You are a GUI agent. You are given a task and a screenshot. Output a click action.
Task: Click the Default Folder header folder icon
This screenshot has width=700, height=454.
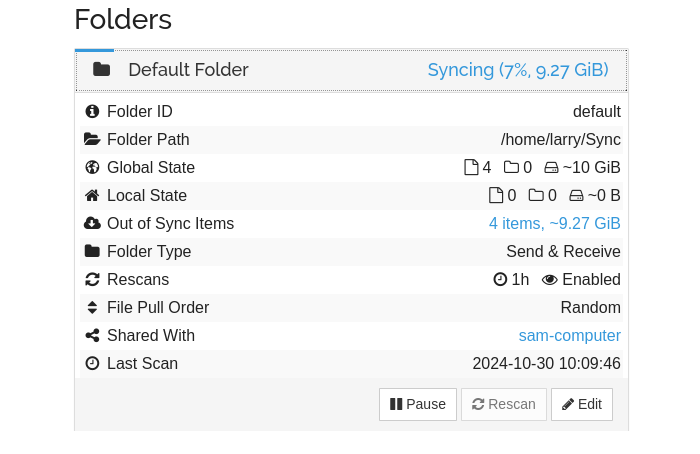[x=101, y=69]
